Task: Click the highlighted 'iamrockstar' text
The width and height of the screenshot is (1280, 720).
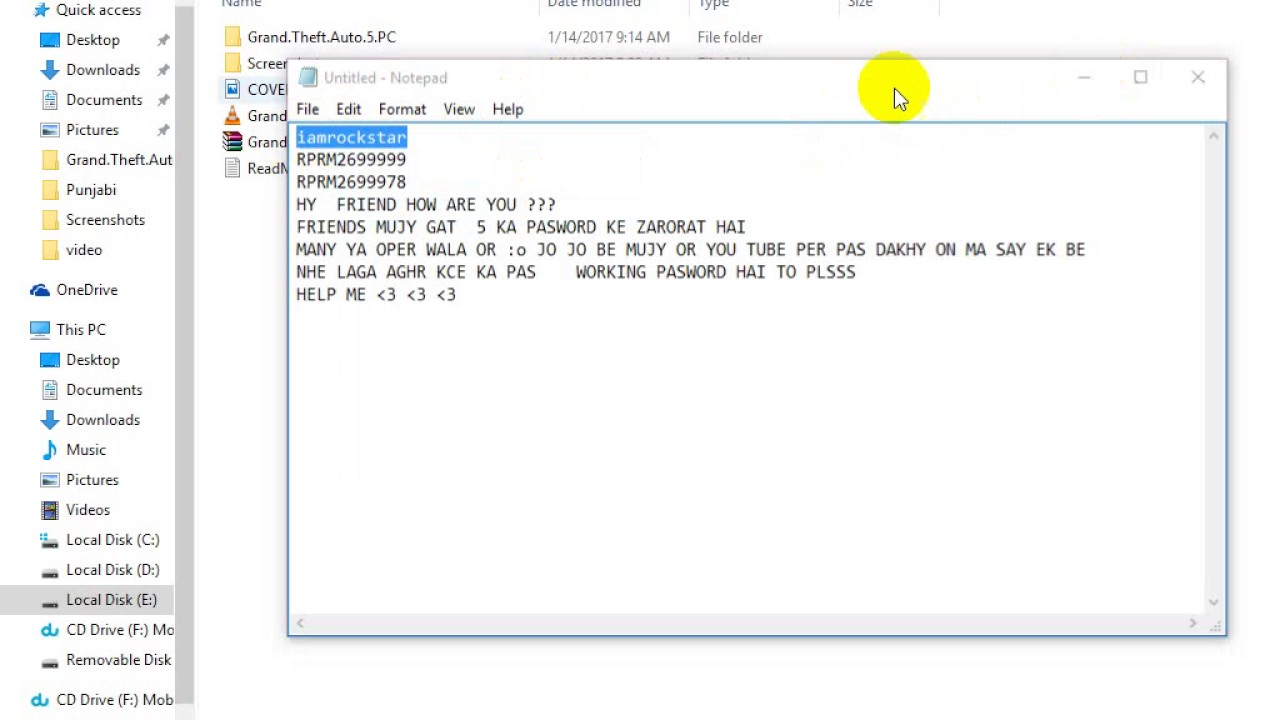Action: (x=351, y=137)
